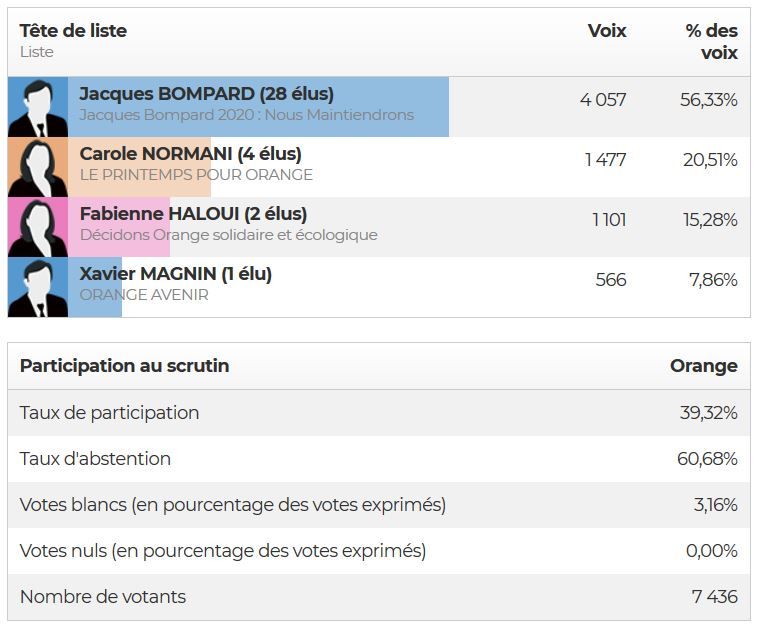Click the 'LE PRINTEMPS POUR ORANGE' list name
This screenshot has width=759, height=630.
[x=196, y=175]
